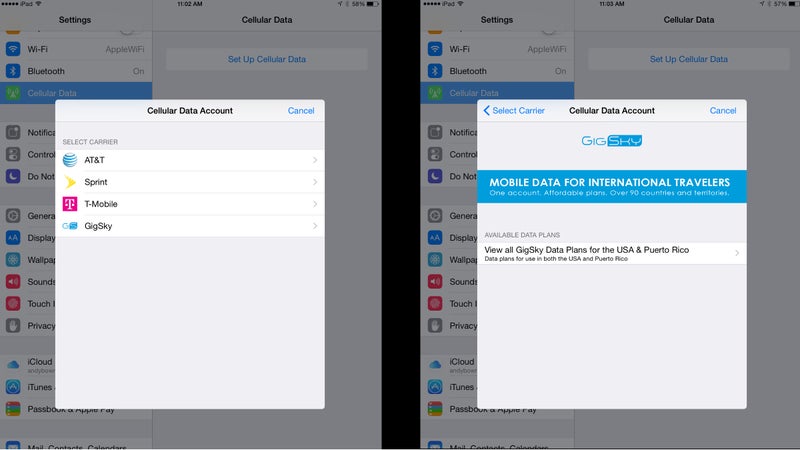
Task: Tap Set Up Cellular Data on left screen
Action: point(267,59)
